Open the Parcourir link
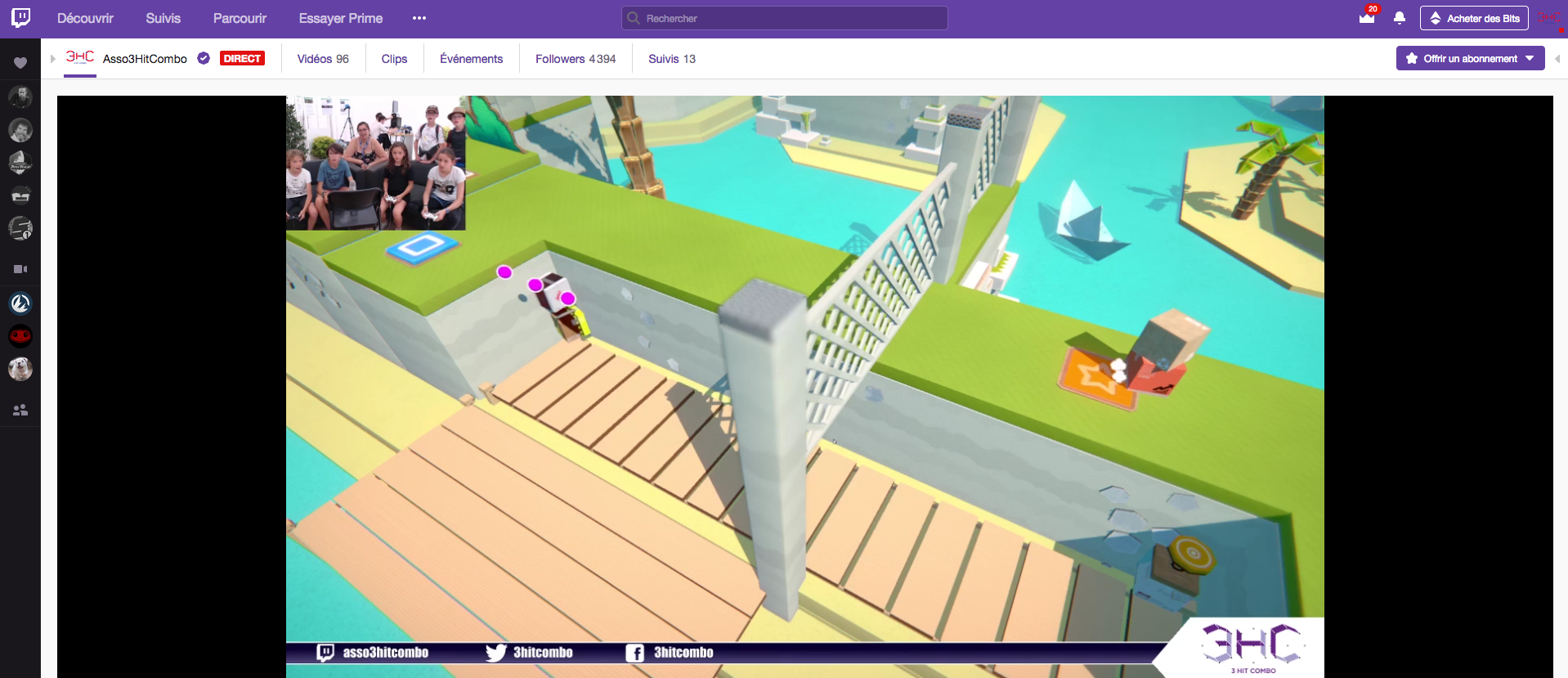Image resolution: width=1568 pixels, height=678 pixels. point(240,18)
